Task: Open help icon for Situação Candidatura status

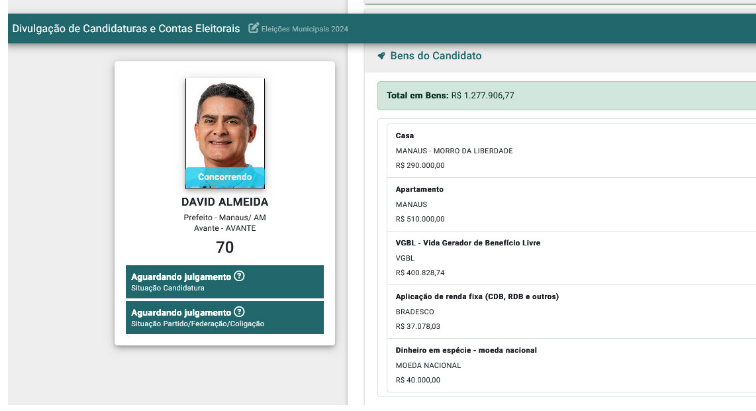Action: click(239, 276)
